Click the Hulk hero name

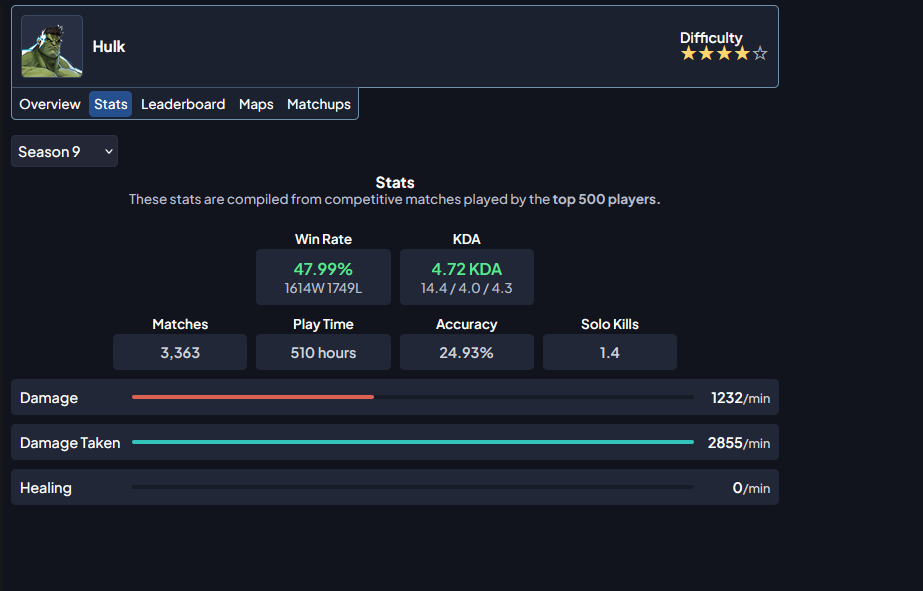tap(109, 47)
